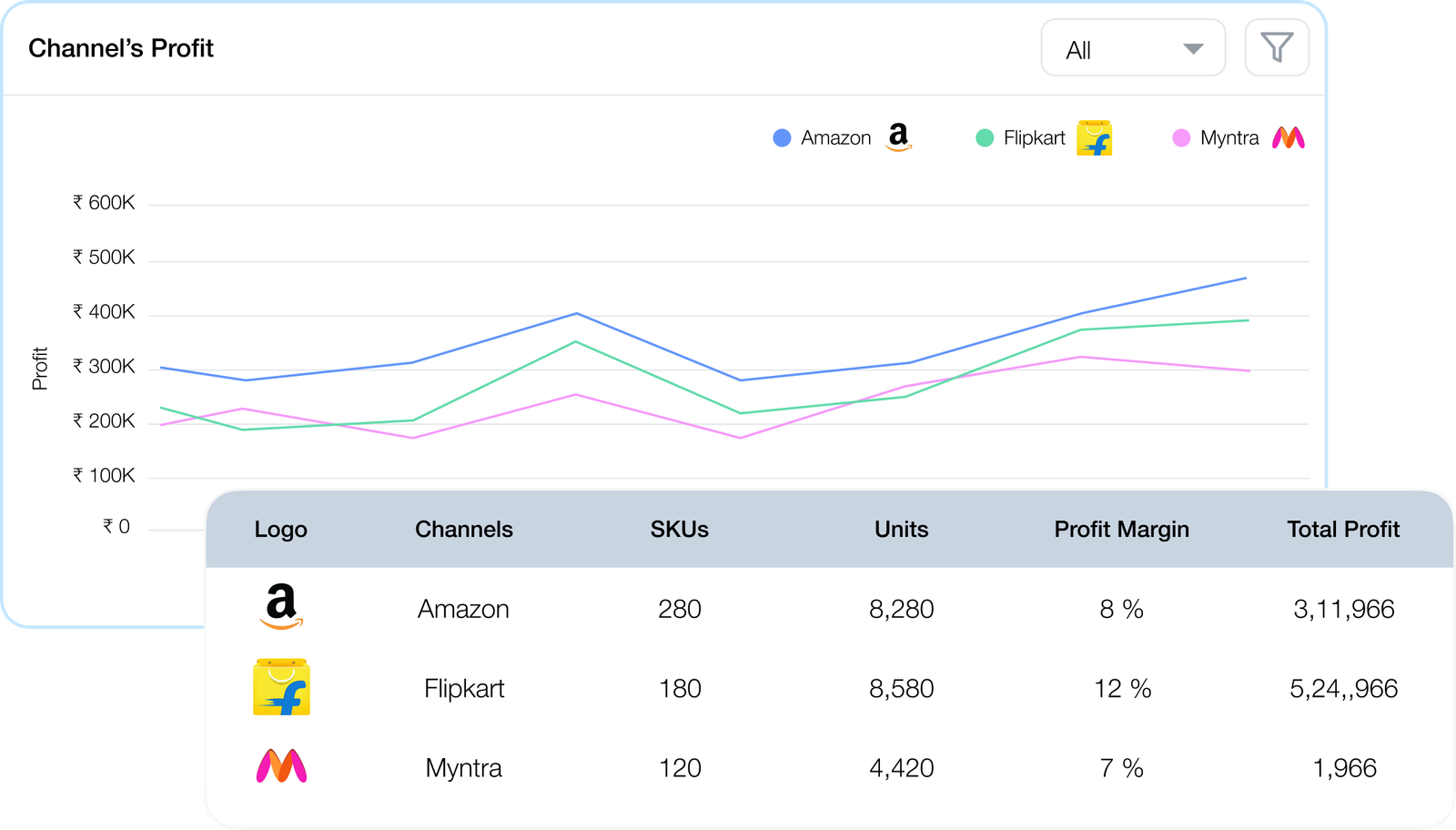Toggle the blue Amazon legend dot
This screenshot has height=830, width=1456.
click(x=782, y=137)
